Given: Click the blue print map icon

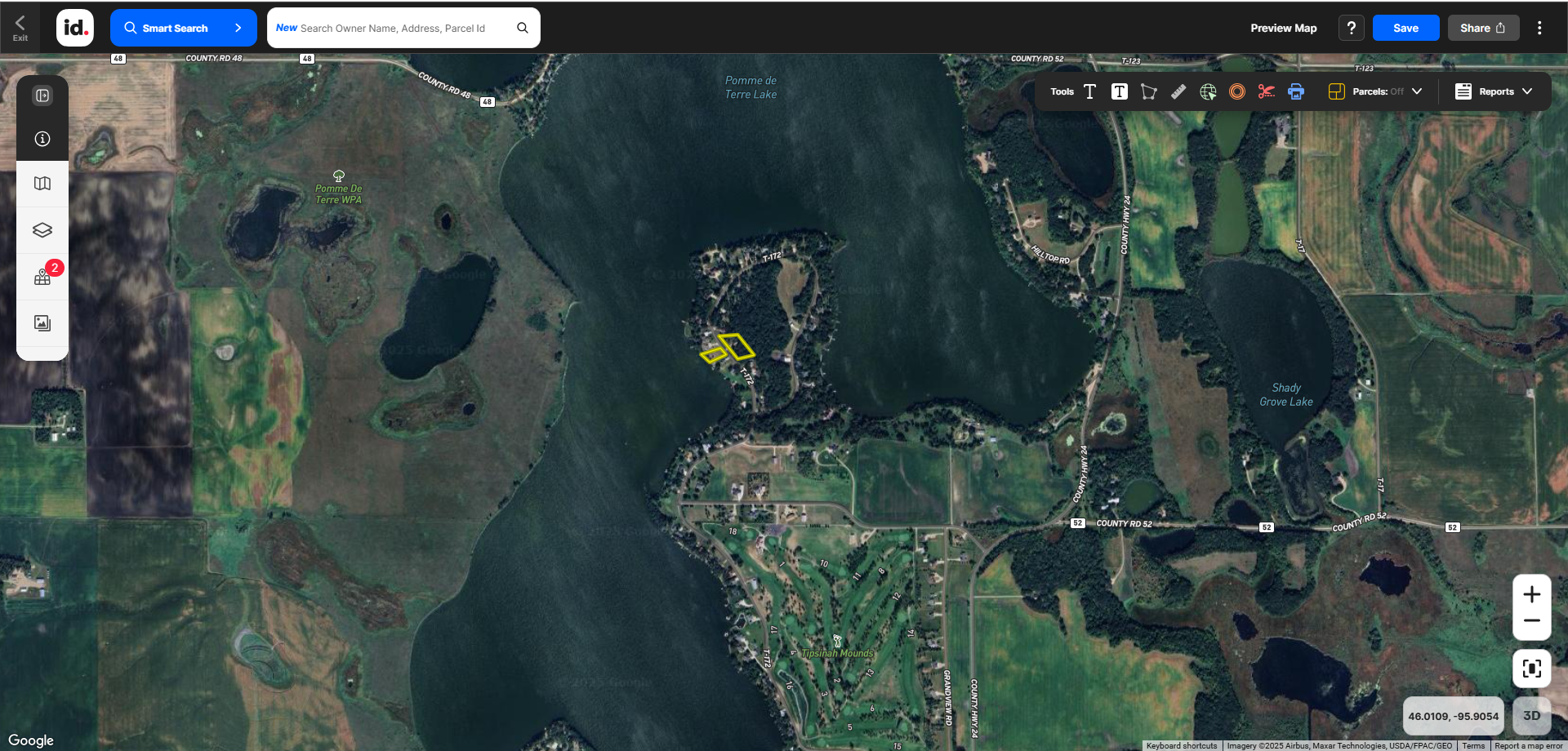Looking at the screenshot, I should 1296,91.
